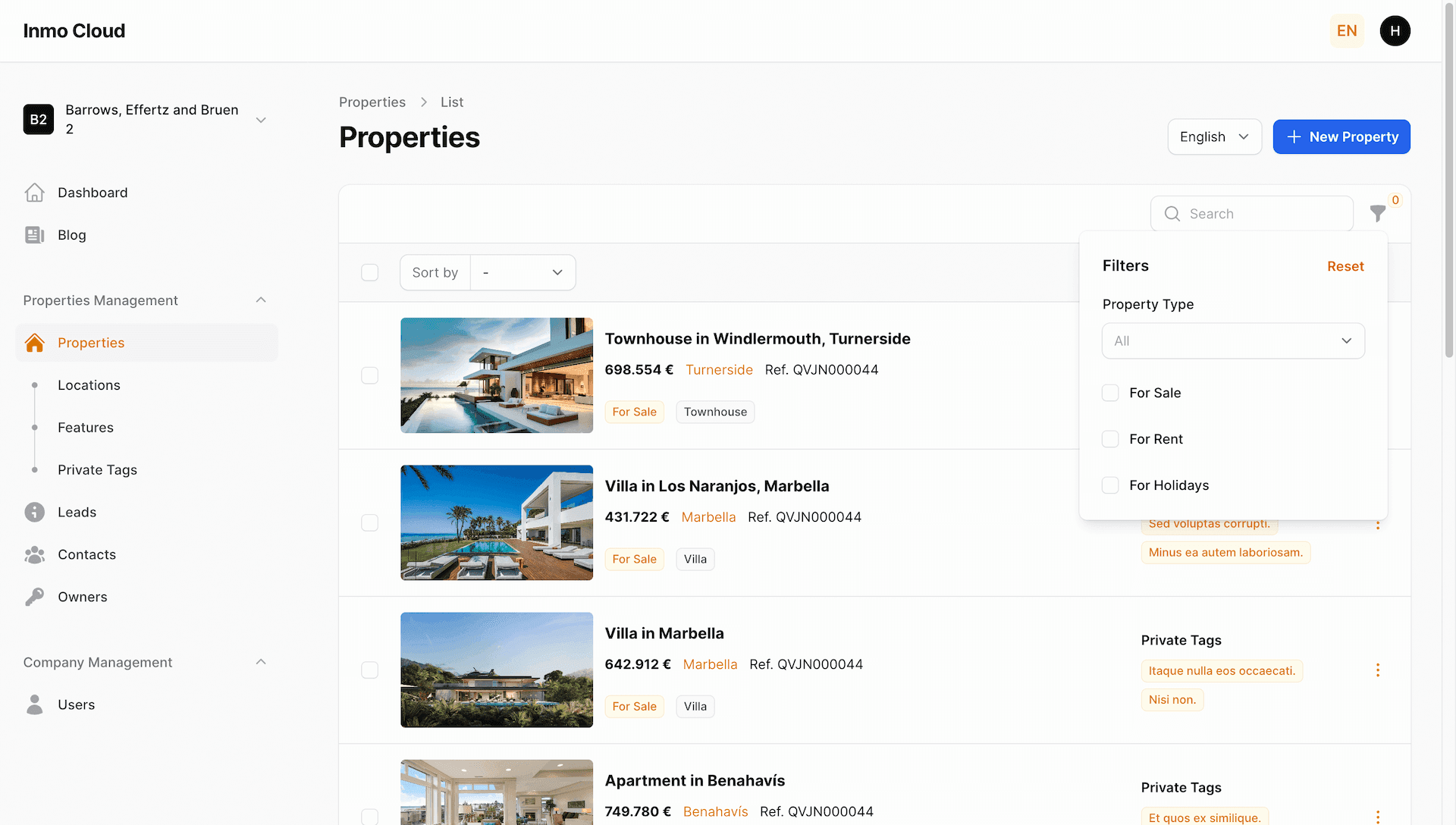This screenshot has width=1456, height=825.
Task: Select the Villa in Marbella row checkbox
Action: [369, 670]
